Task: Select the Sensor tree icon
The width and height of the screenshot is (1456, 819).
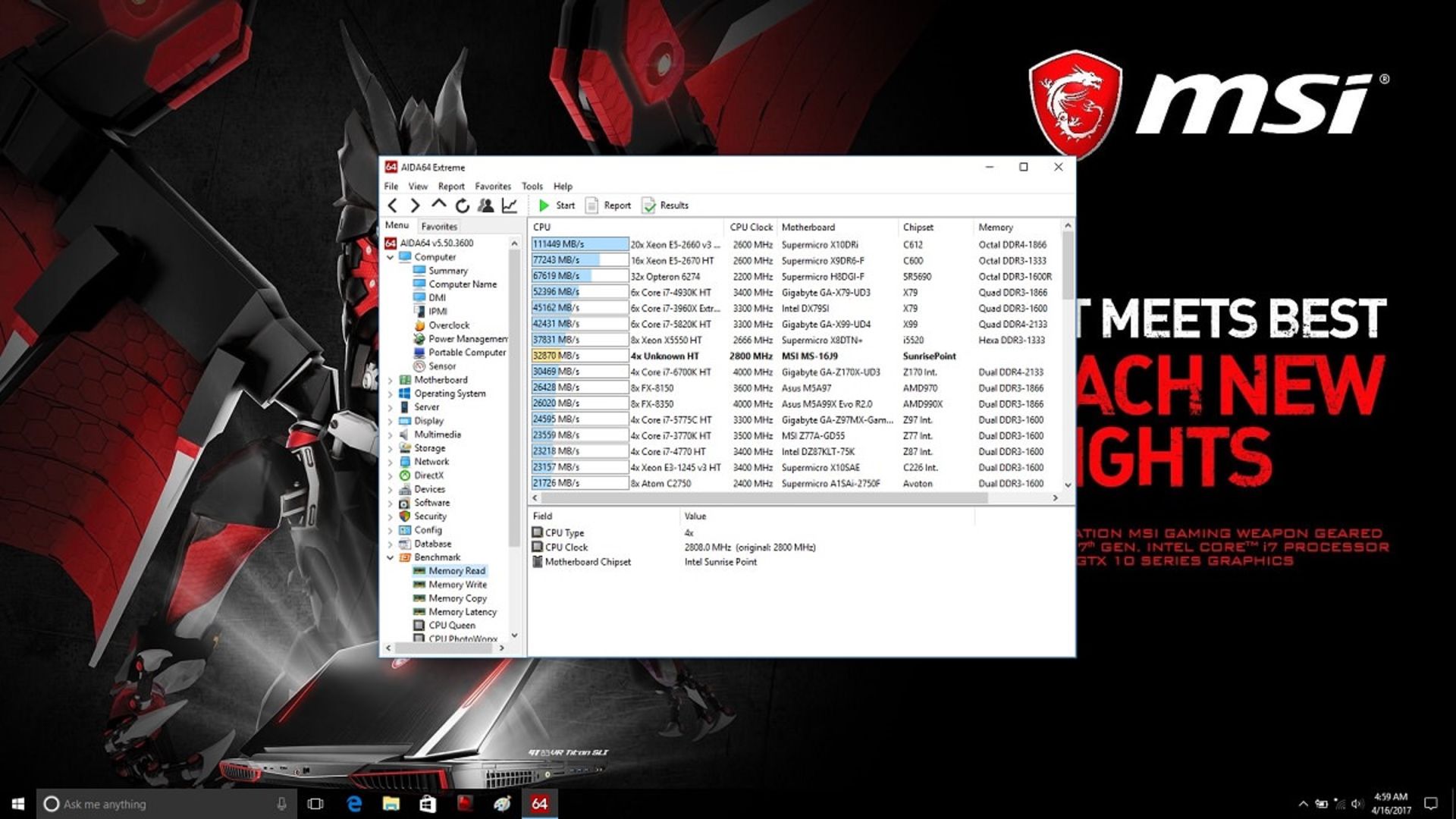Action: pyautogui.click(x=419, y=366)
